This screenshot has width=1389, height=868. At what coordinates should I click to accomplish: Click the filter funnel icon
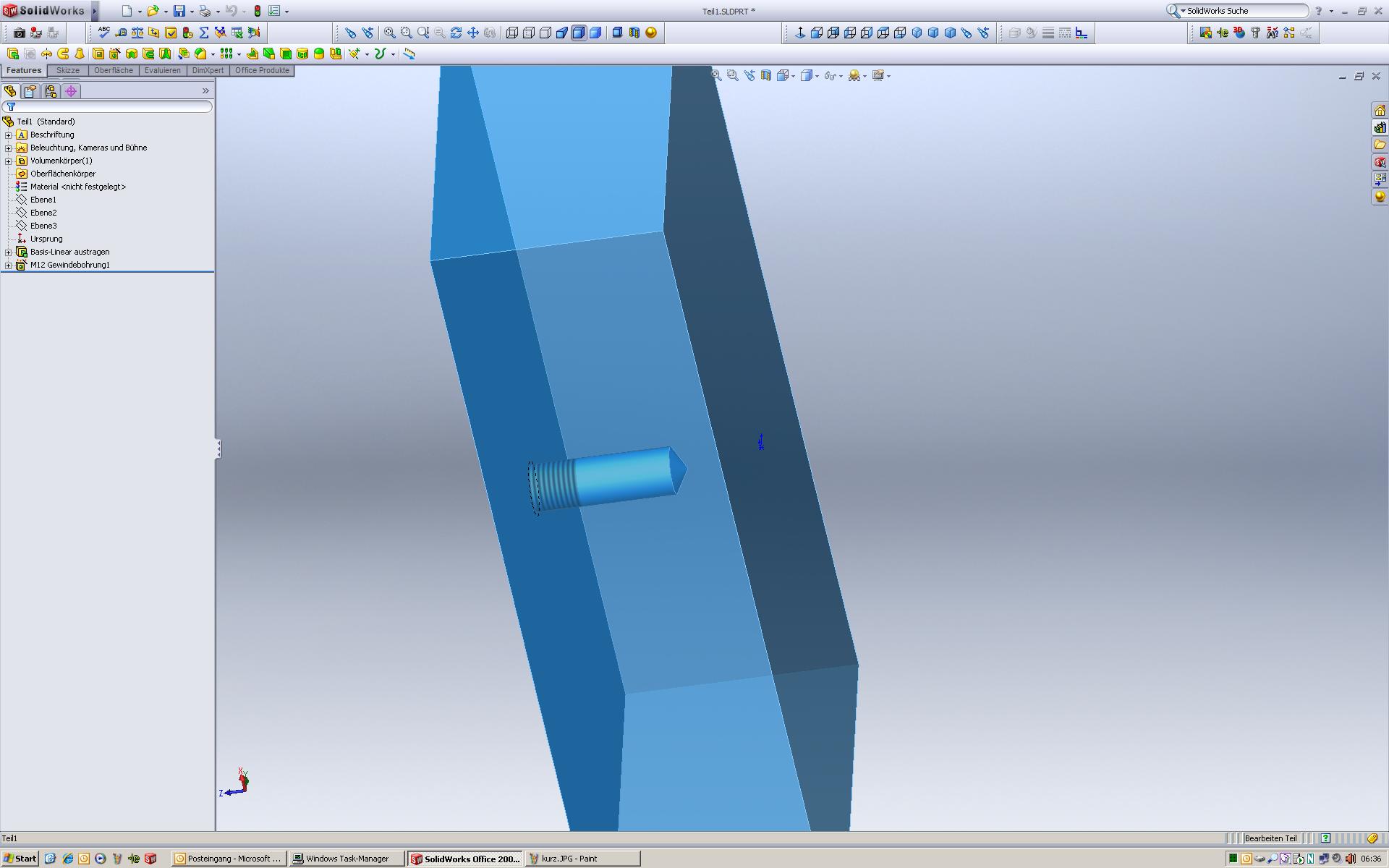[11, 106]
